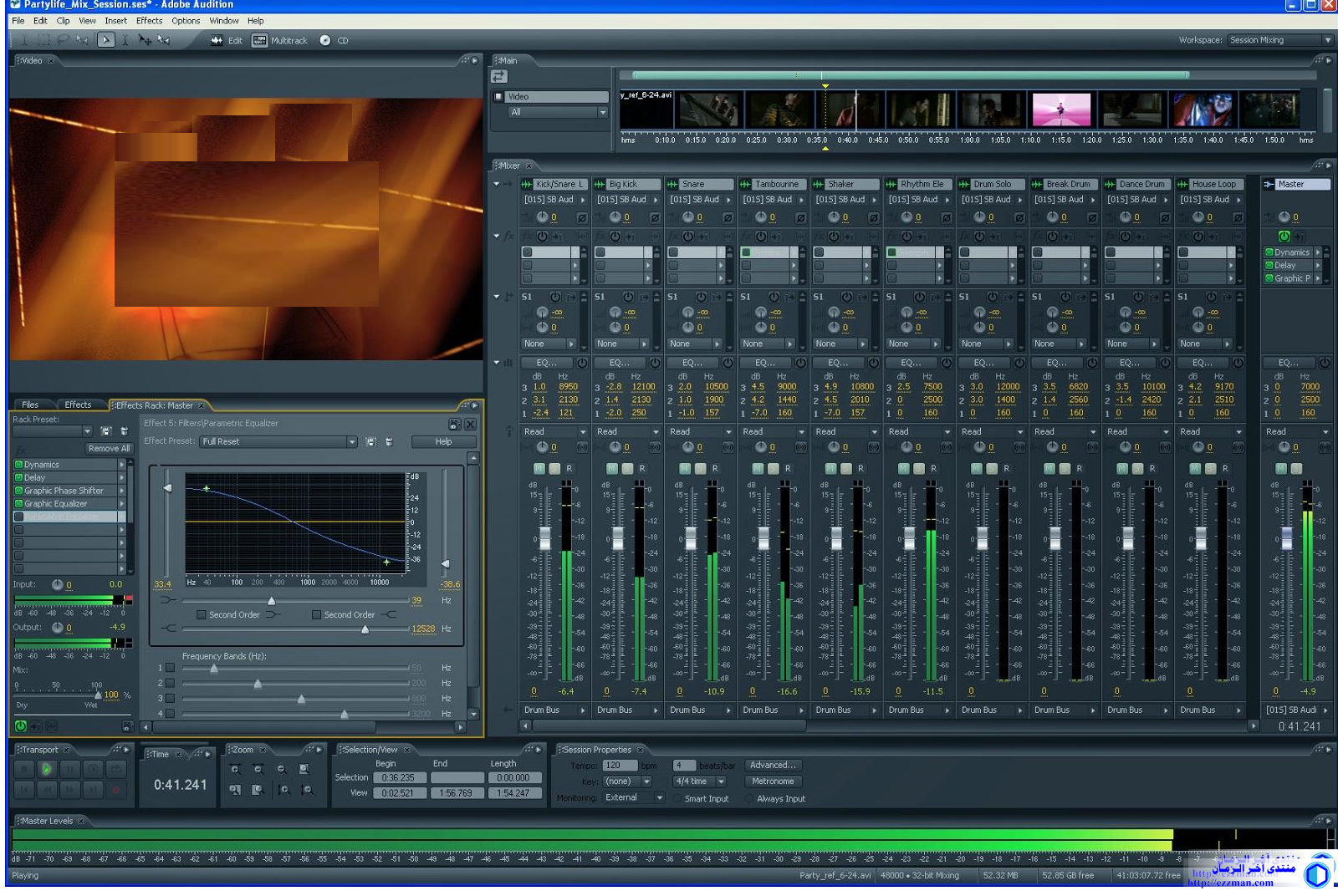Click the Drum Bus output on Snare track
Screen dimensions: 1338x896
tap(693, 710)
